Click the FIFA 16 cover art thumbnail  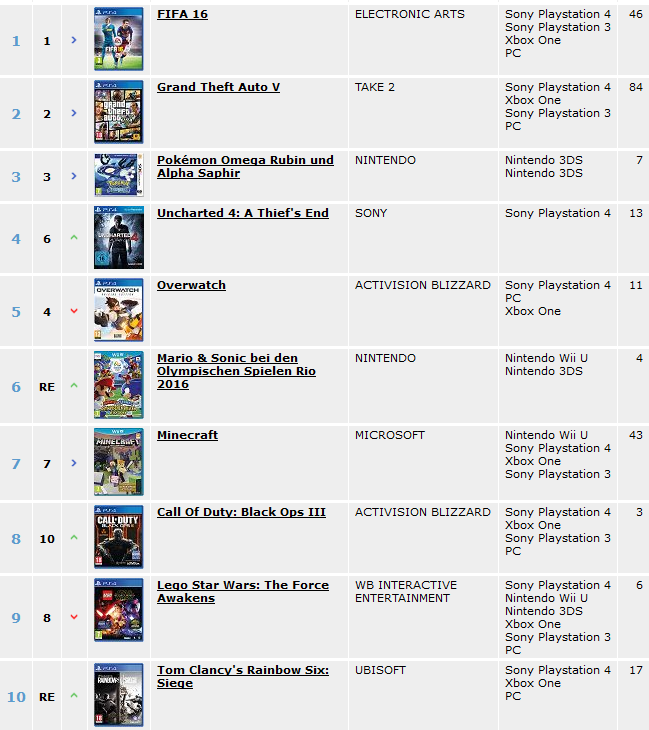[119, 39]
